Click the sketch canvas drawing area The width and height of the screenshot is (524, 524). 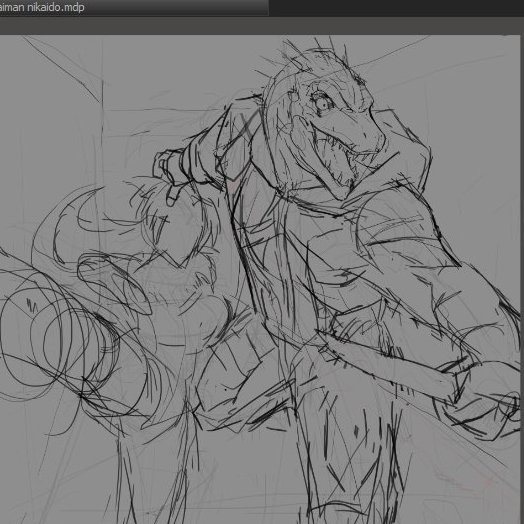[260, 279]
